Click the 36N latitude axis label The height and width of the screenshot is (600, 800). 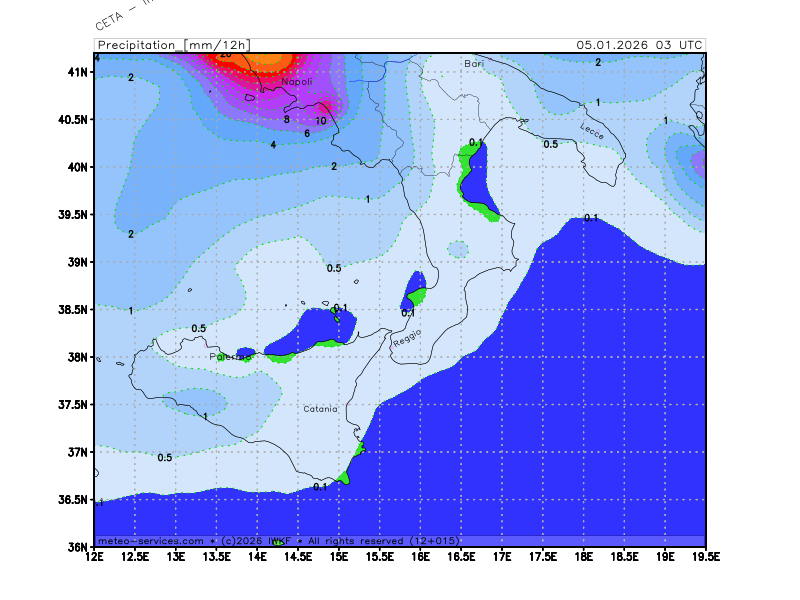[x=76, y=547]
